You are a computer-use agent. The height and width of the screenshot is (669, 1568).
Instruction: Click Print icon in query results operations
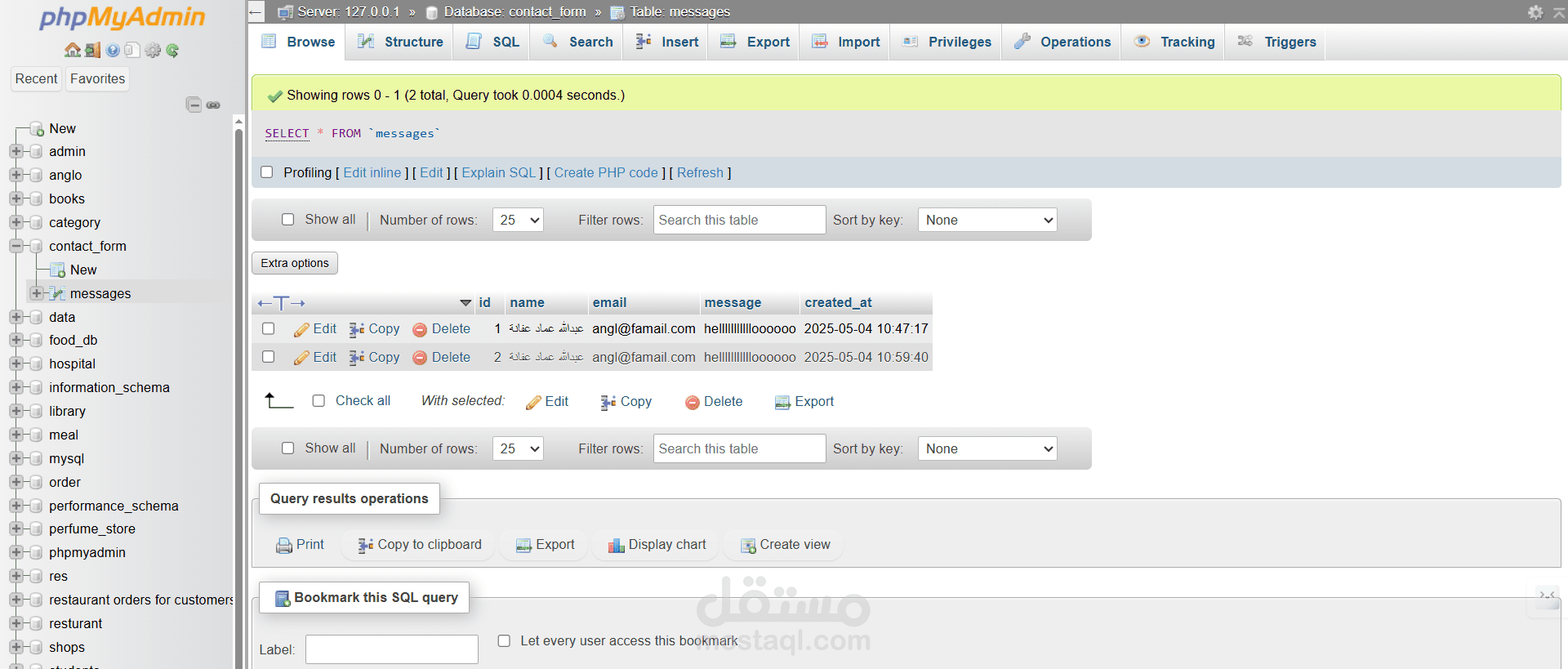[284, 546]
